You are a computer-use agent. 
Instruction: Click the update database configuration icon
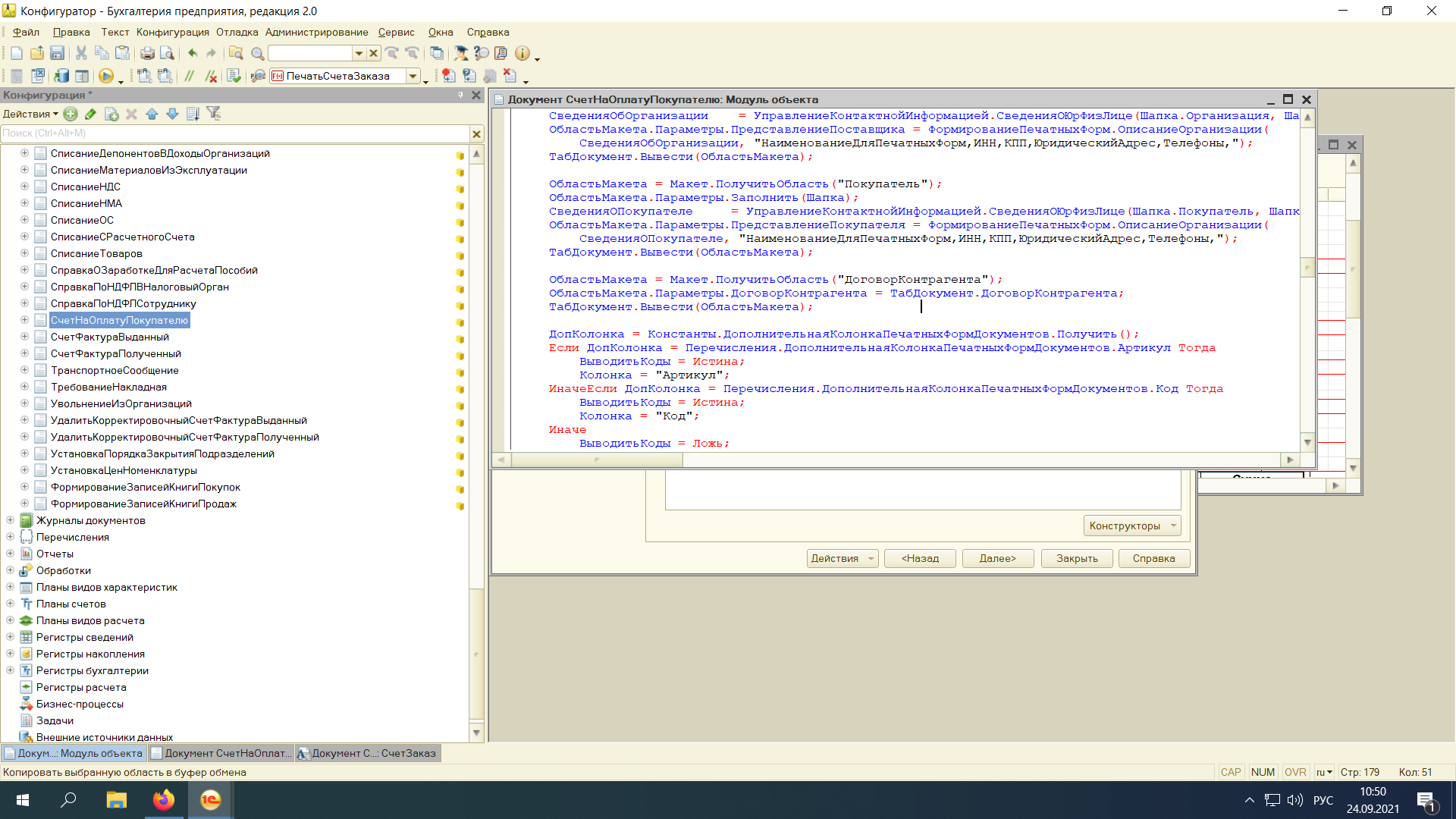coord(61,76)
